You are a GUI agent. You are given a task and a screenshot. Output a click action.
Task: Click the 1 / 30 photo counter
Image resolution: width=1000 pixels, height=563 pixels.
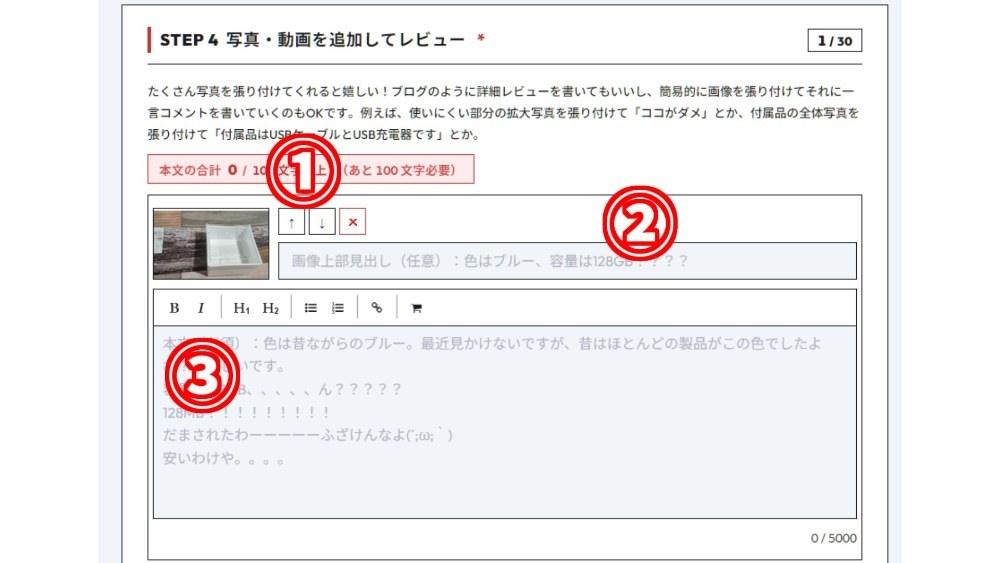coord(835,41)
